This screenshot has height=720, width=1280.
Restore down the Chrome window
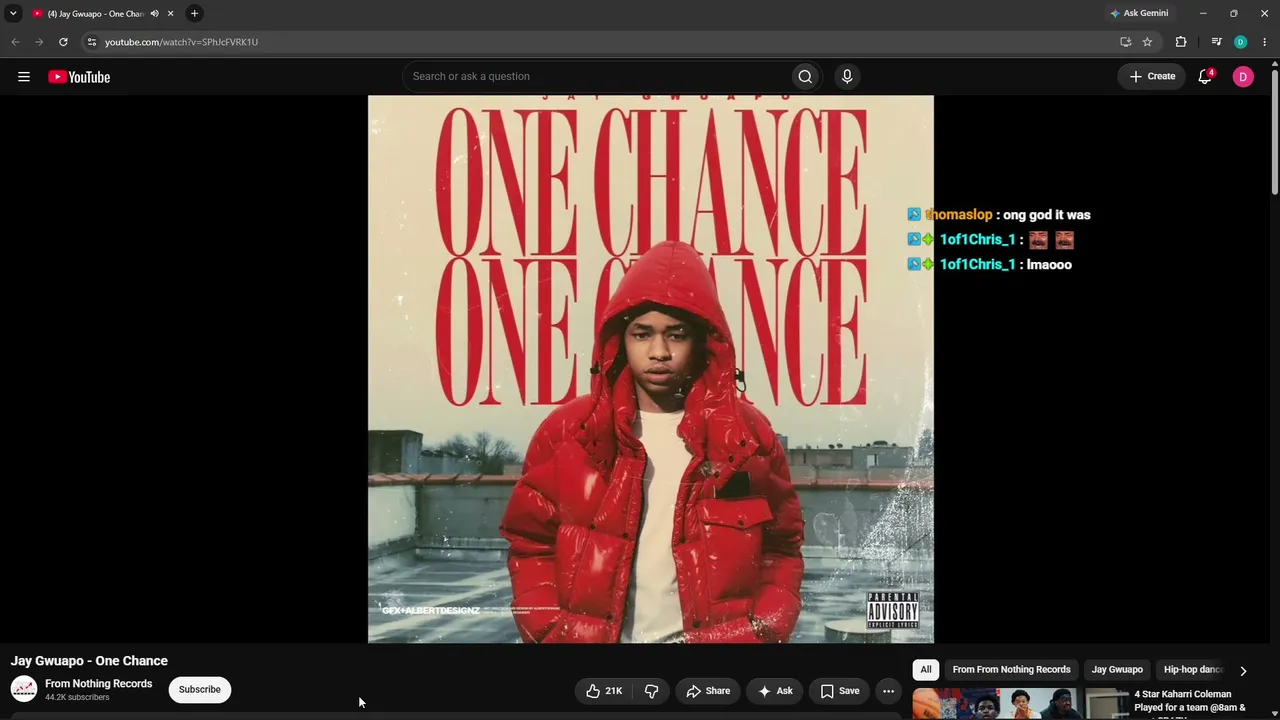1233,13
